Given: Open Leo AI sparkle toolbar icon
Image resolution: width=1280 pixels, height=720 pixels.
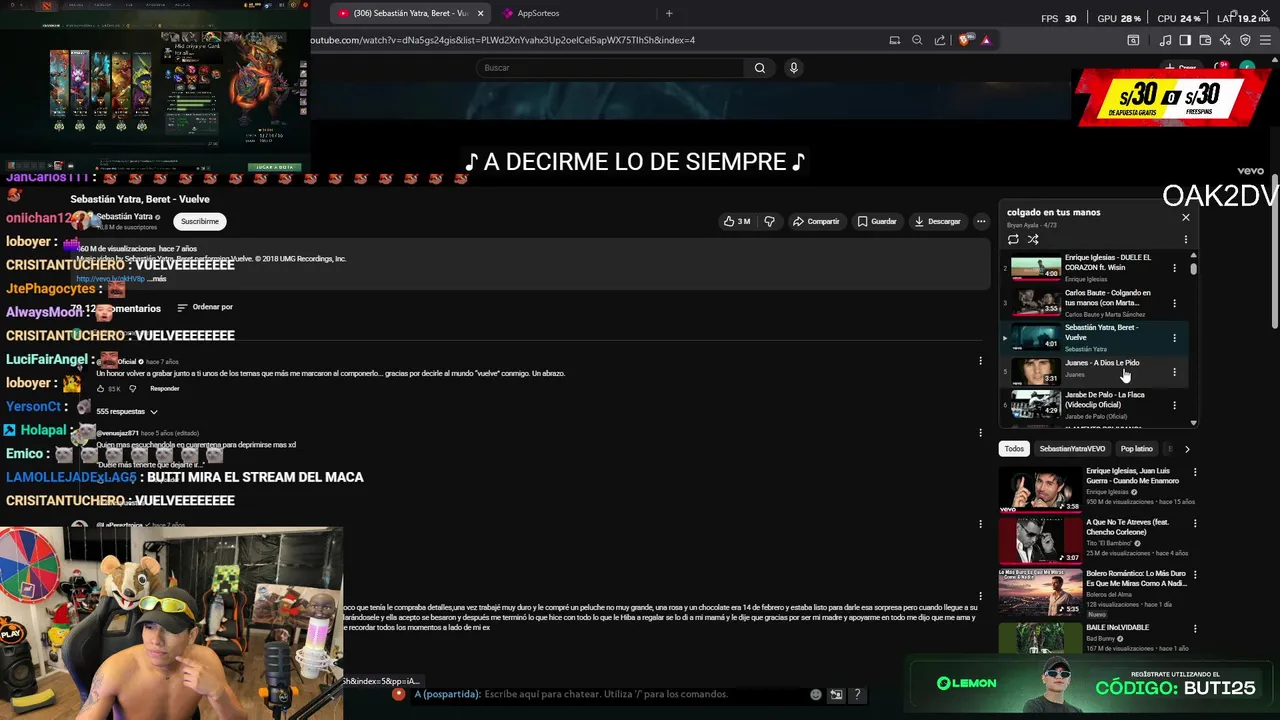Looking at the screenshot, I should point(1225,40).
